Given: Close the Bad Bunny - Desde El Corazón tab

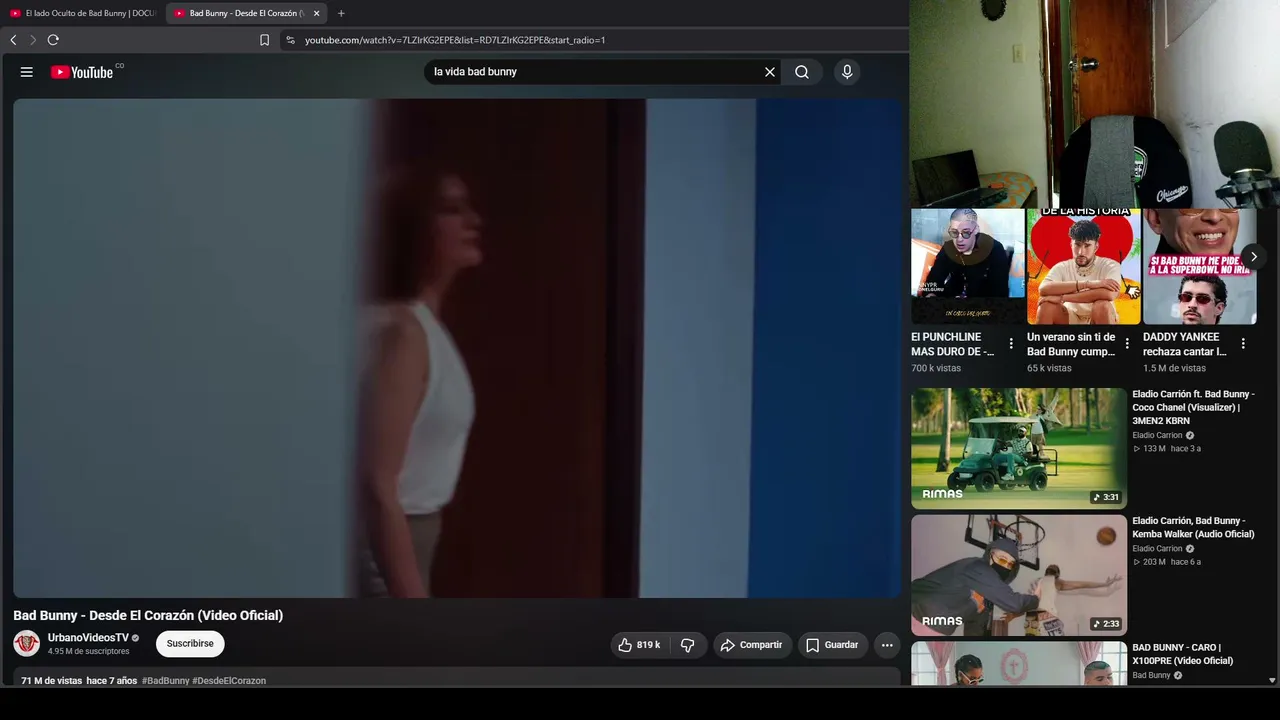Looking at the screenshot, I should [316, 13].
